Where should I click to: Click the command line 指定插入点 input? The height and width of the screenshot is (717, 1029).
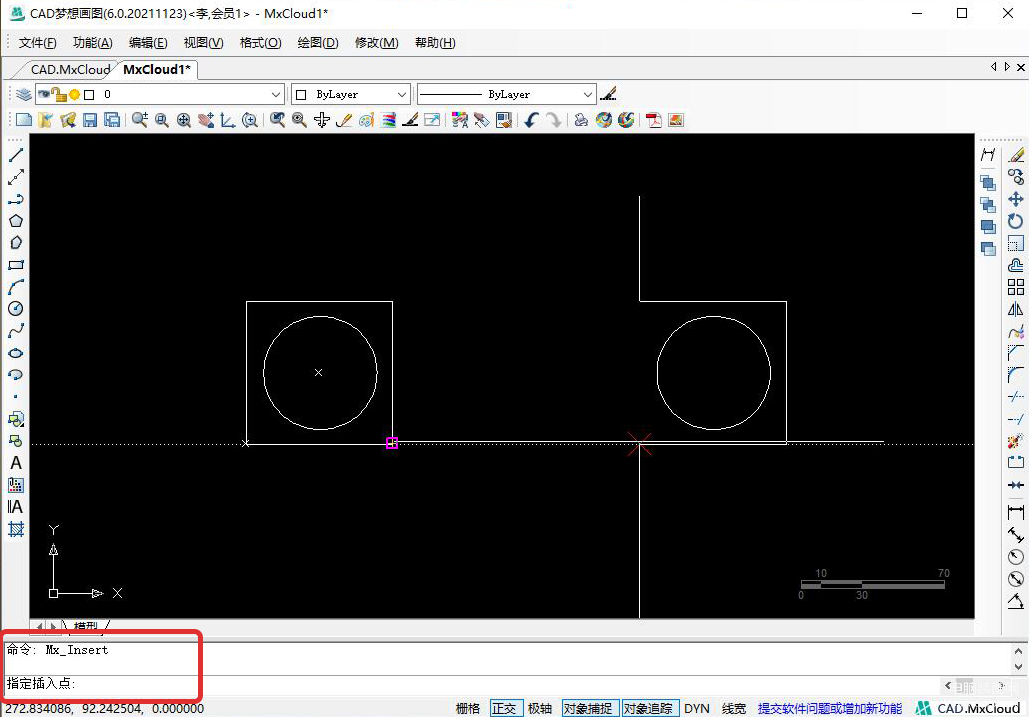point(472,684)
